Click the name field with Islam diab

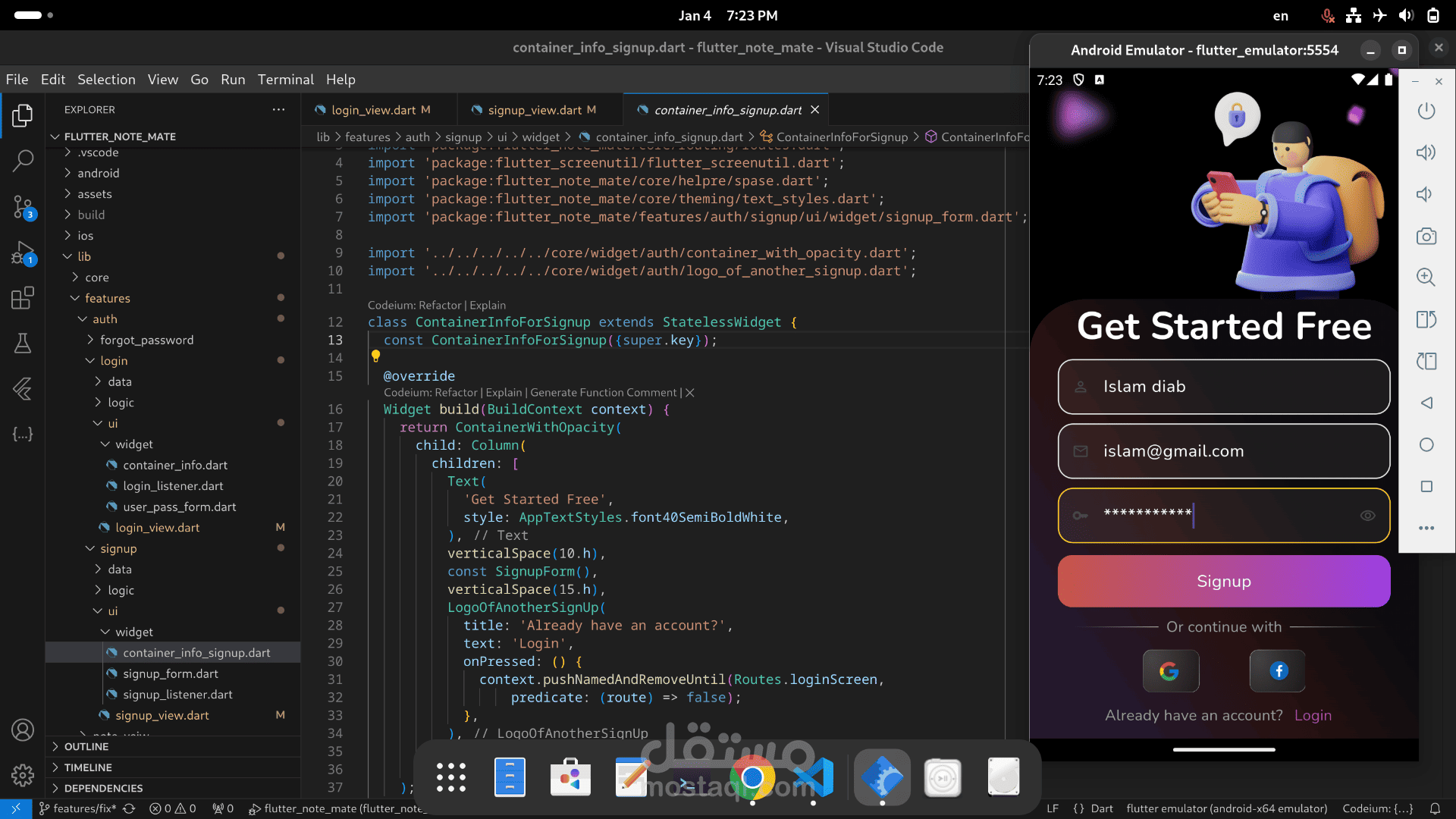1224,387
